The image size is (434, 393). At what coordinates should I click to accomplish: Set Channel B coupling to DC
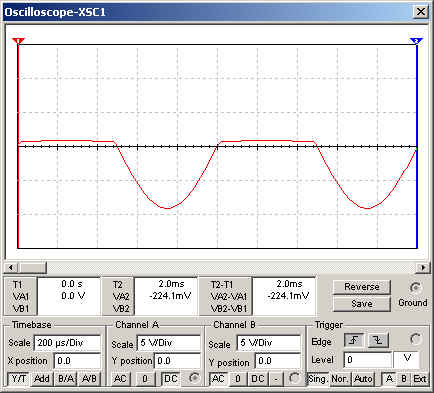point(258,379)
